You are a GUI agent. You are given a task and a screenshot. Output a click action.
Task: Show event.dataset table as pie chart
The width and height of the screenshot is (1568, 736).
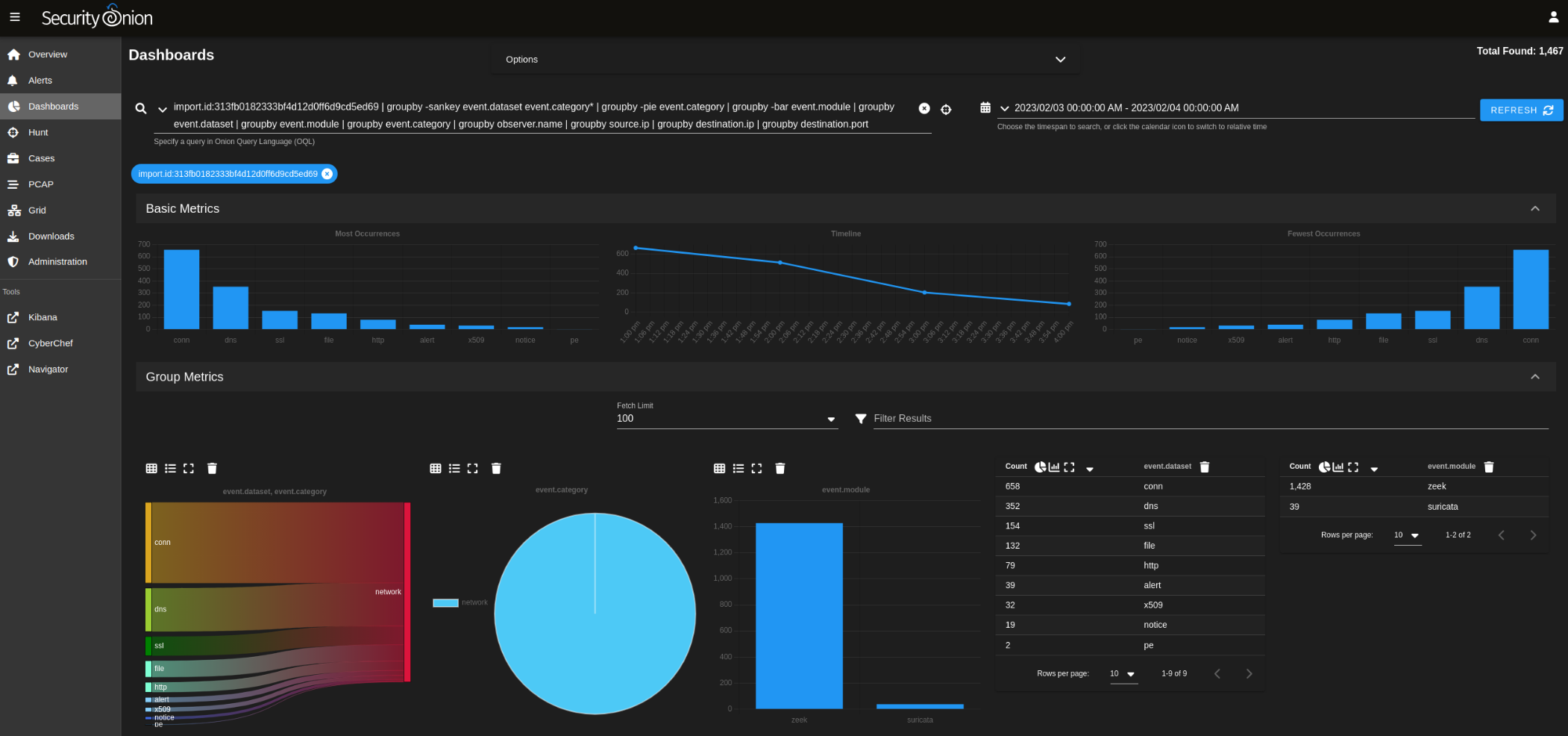click(1040, 467)
